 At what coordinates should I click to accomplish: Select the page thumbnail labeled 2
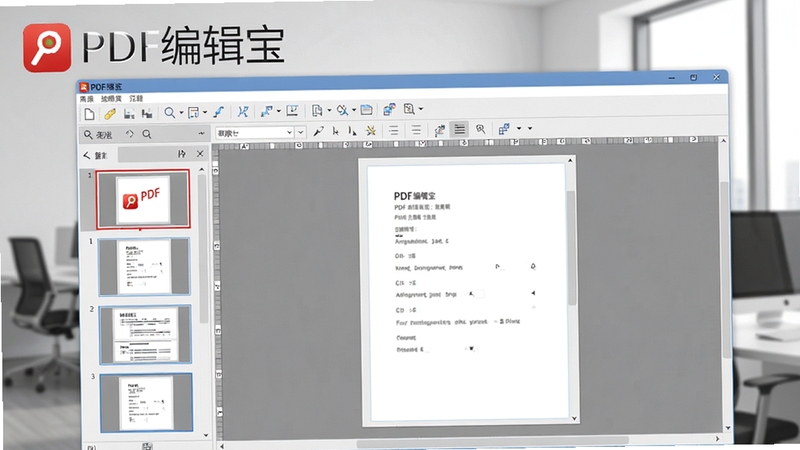click(x=145, y=334)
